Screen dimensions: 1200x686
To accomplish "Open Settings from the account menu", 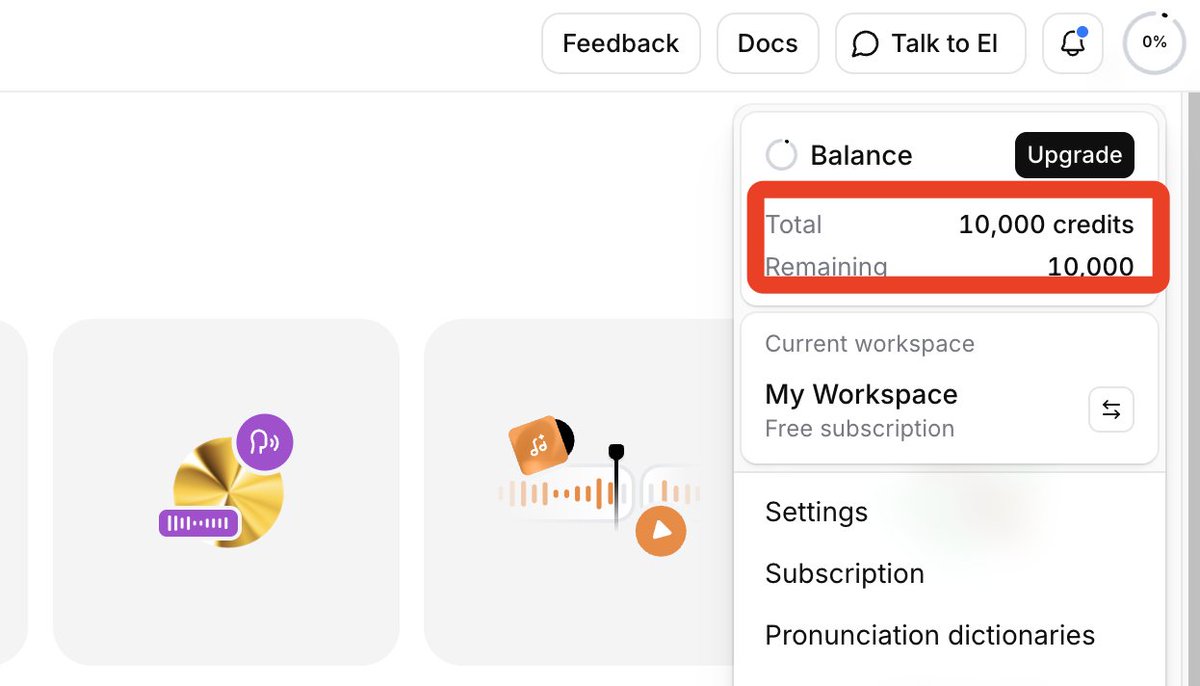I will (816, 512).
